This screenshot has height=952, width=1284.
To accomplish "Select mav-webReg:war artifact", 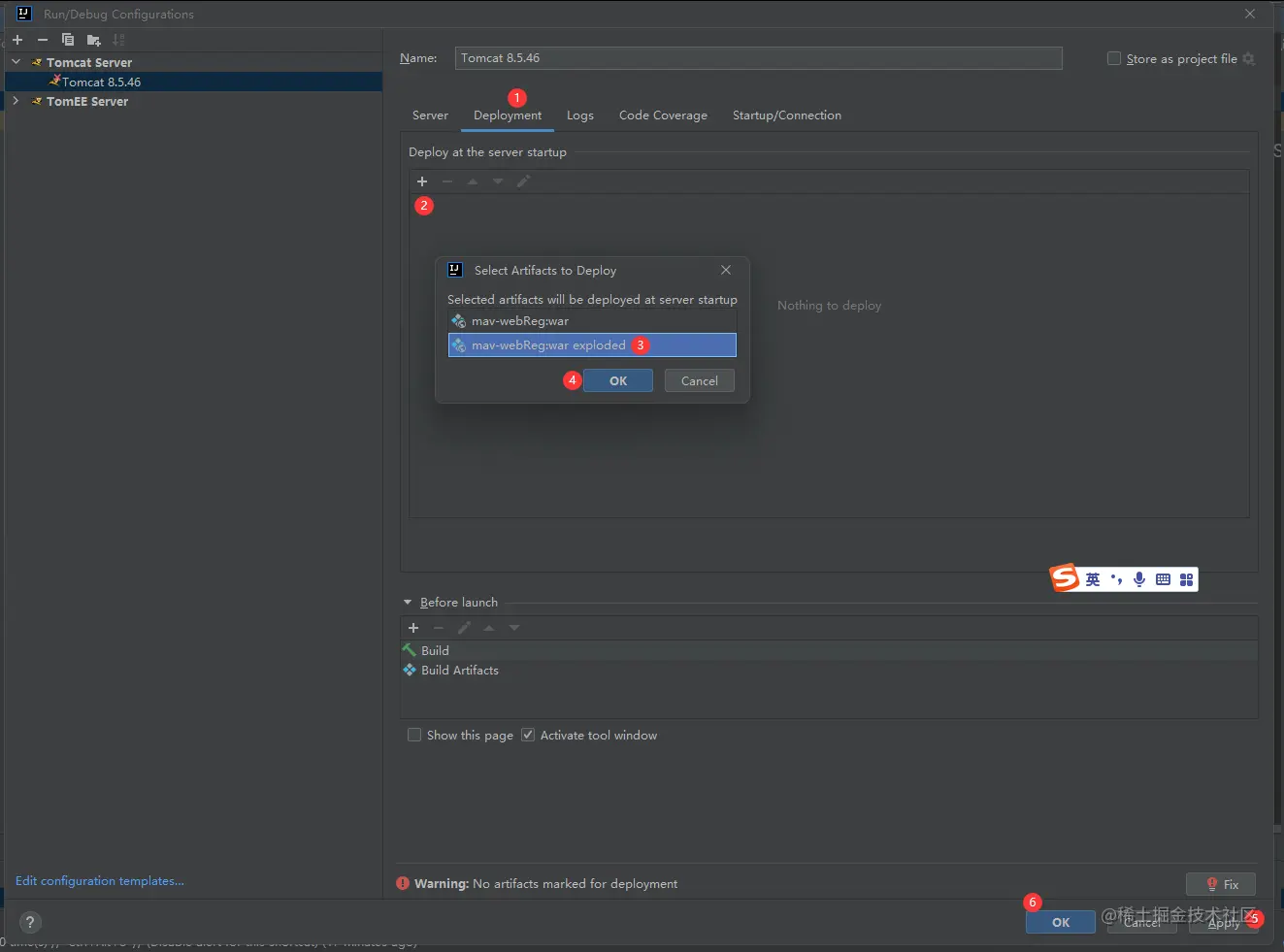I will click(592, 321).
